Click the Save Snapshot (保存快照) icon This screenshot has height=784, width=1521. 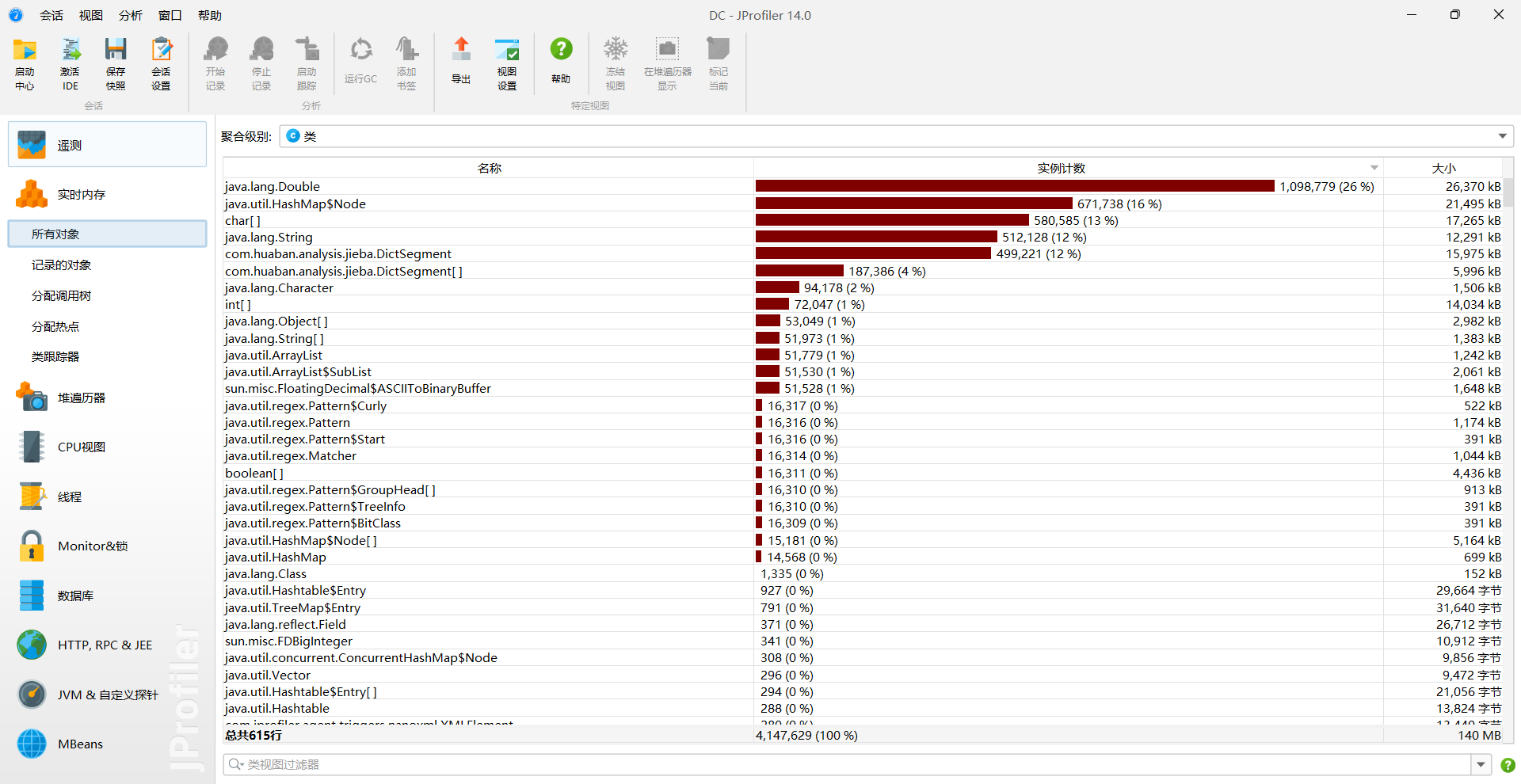[116, 63]
